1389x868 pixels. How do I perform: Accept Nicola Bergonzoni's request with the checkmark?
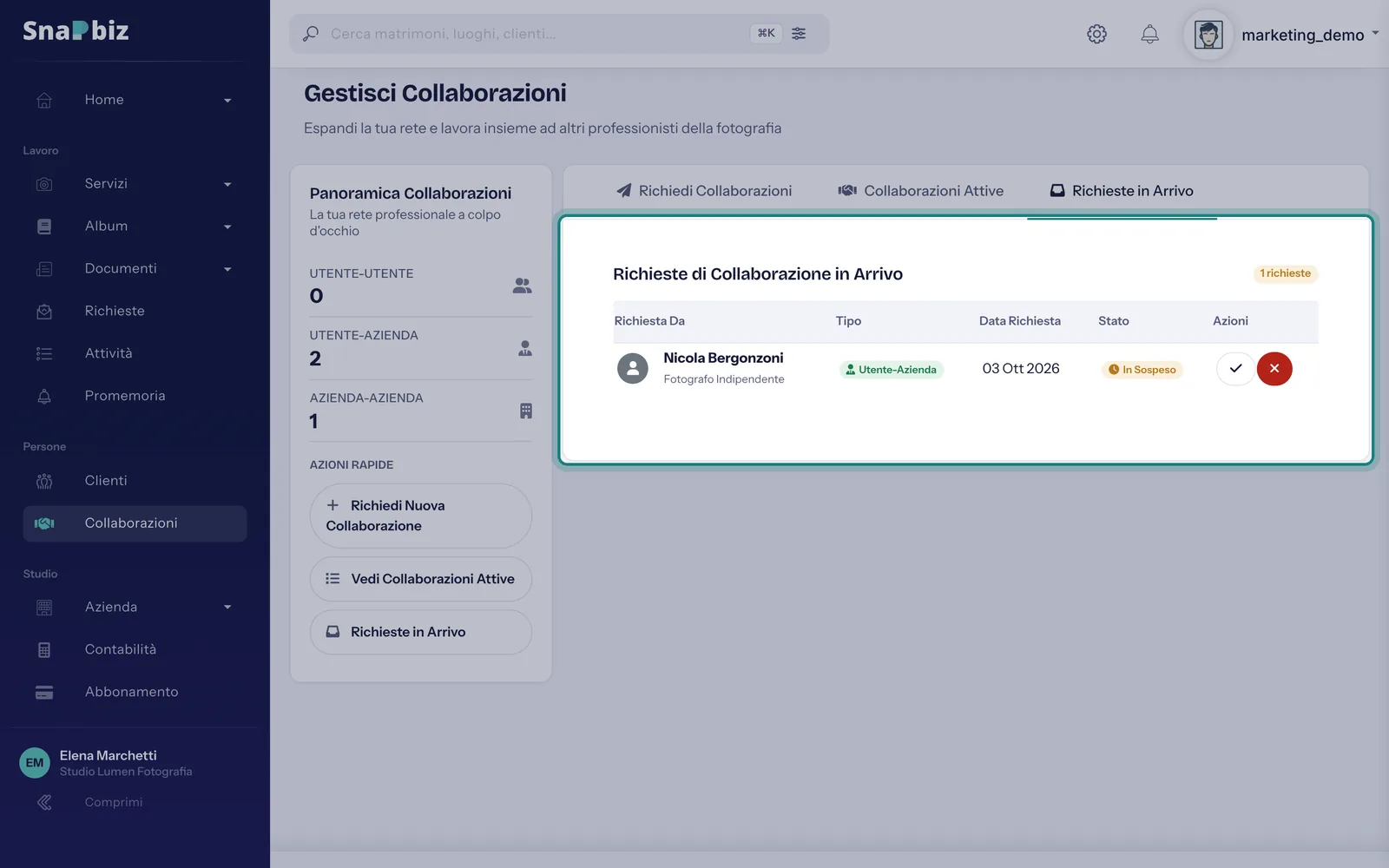(1235, 369)
